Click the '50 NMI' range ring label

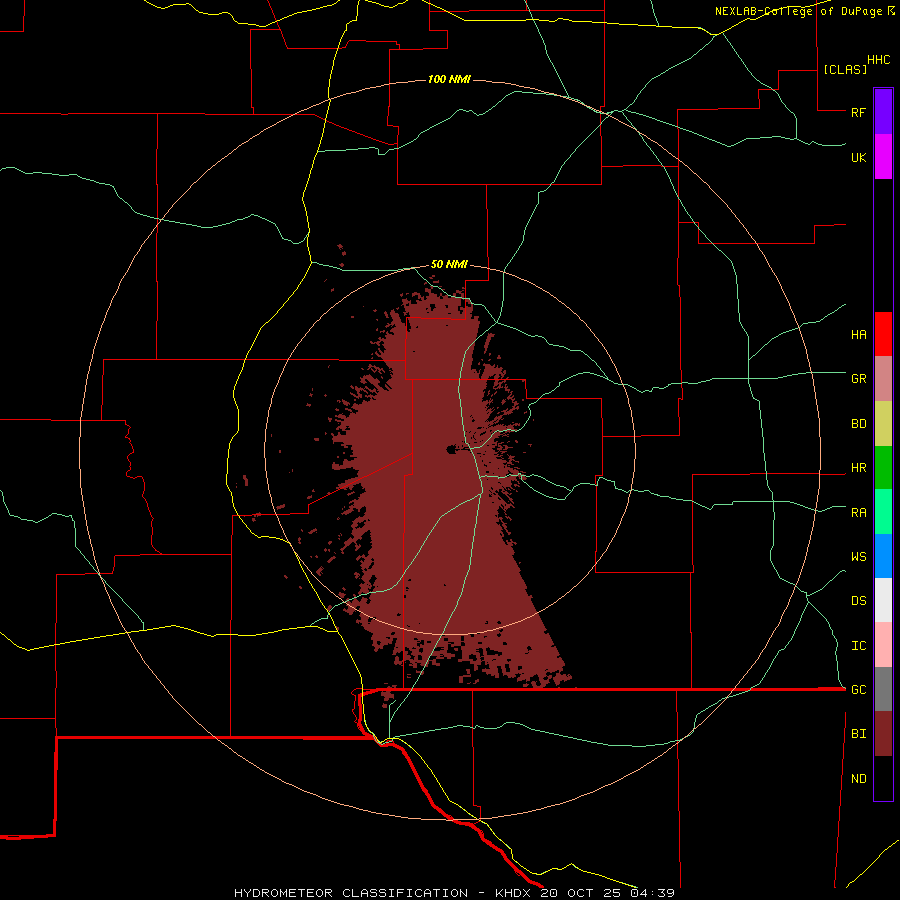(449, 265)
